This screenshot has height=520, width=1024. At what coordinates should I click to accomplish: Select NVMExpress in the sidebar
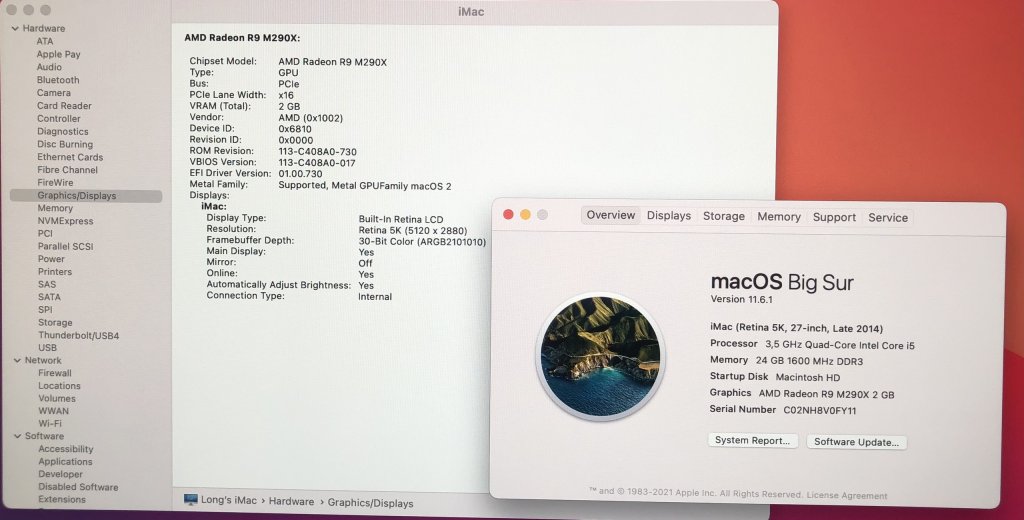(x=65, y=221)
